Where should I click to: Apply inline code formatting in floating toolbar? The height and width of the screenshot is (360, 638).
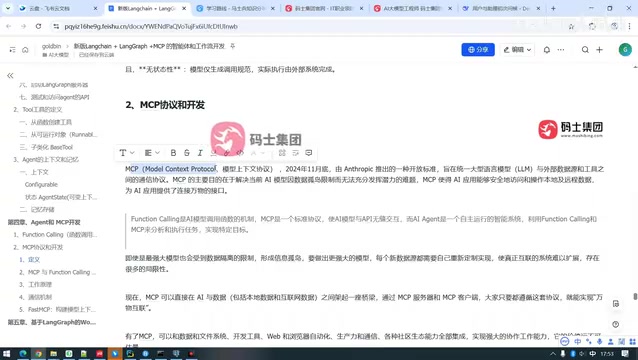[240, 153]
